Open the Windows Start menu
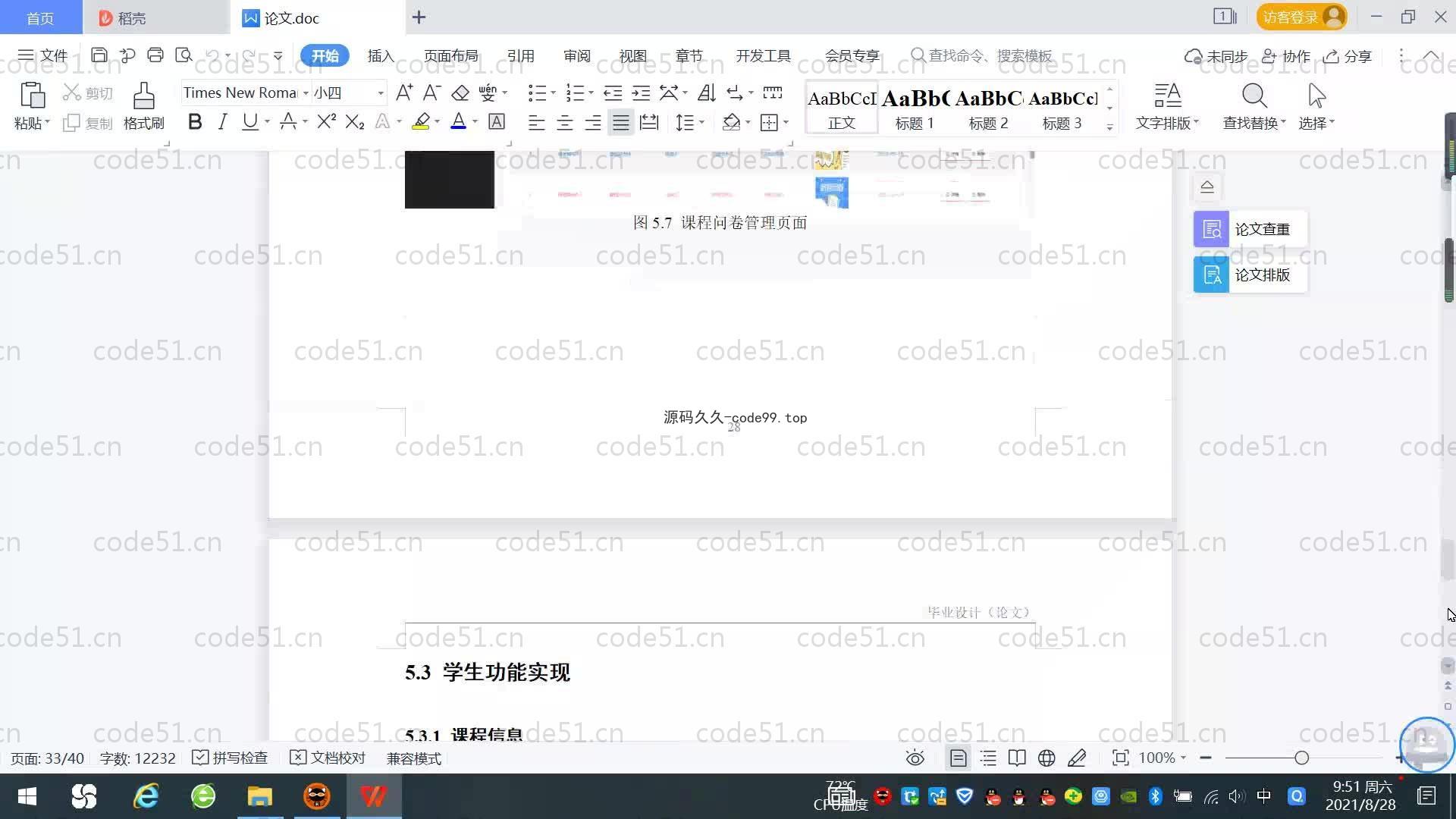 coord(27,796)
